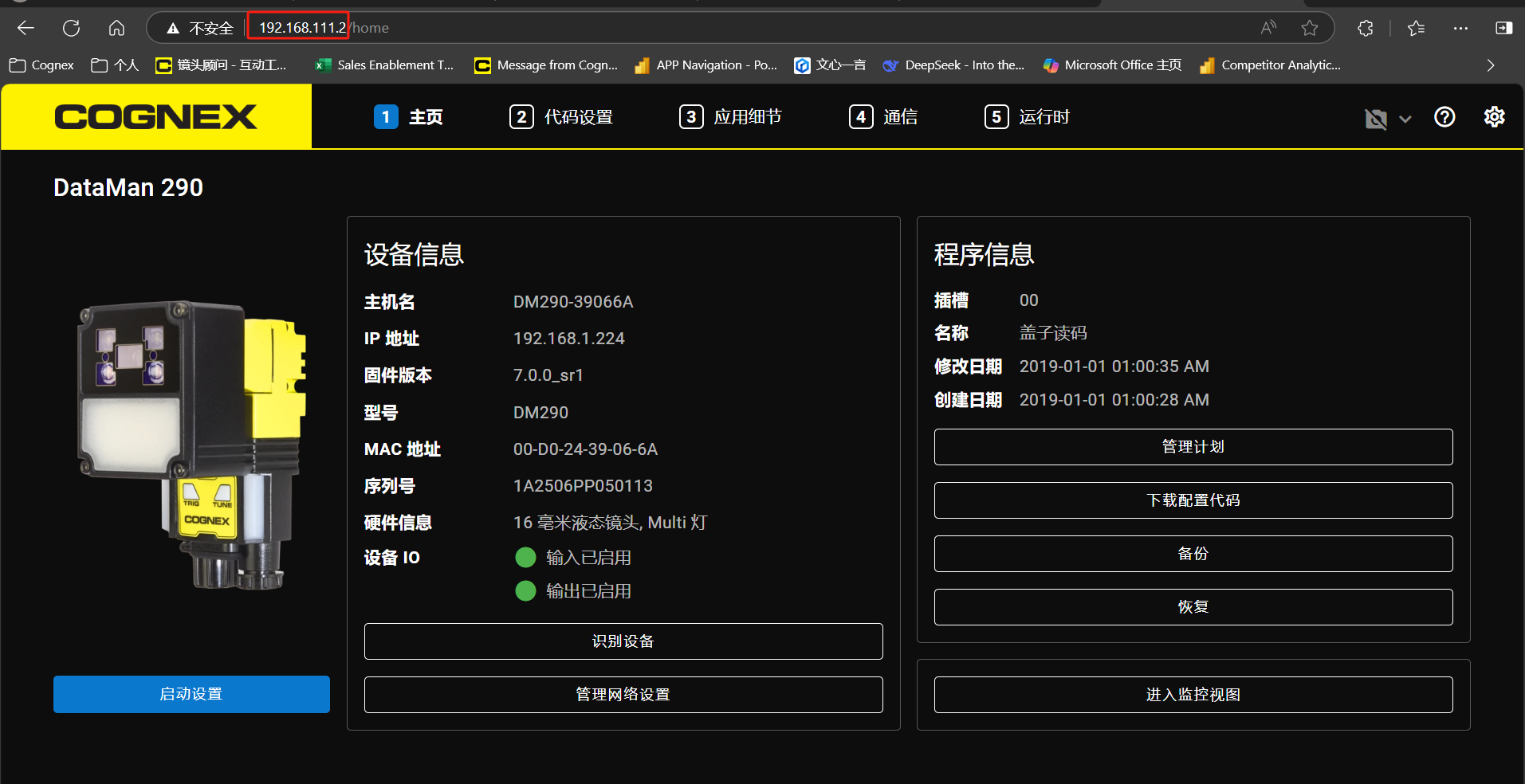Open the help icon on the Cognex toolbar
Viewport: 1525px width, 784px height.
pyautogui.click(x=1444, y=117)
